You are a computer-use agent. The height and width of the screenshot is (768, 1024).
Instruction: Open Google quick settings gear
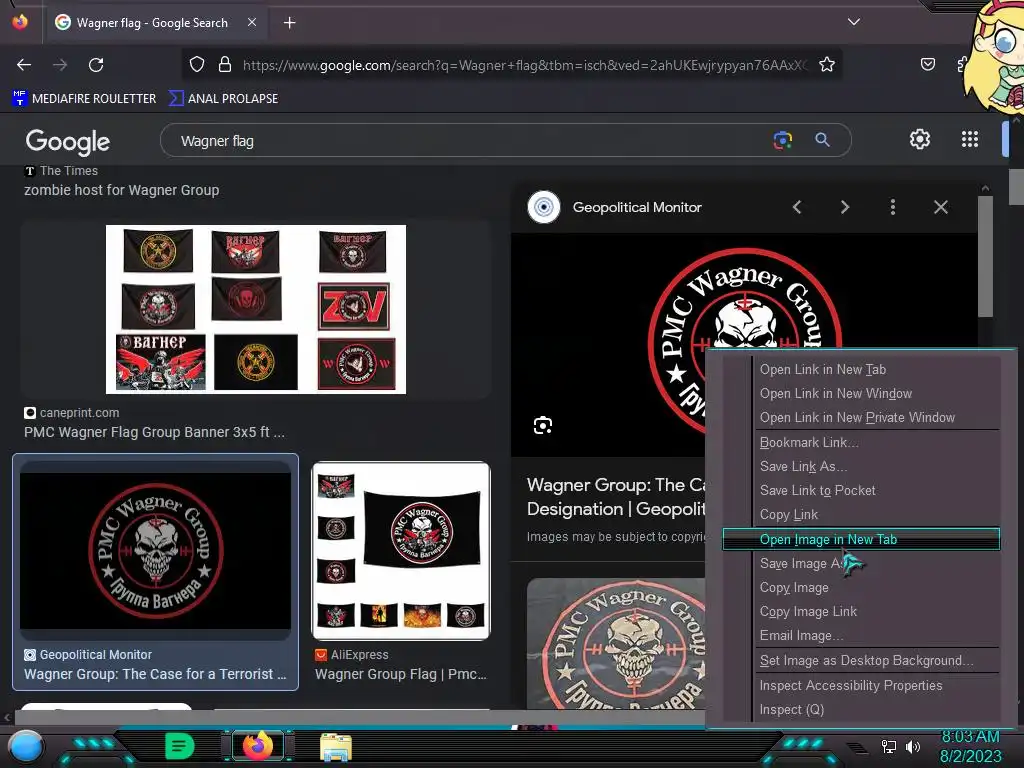click(x=920, y=139)
